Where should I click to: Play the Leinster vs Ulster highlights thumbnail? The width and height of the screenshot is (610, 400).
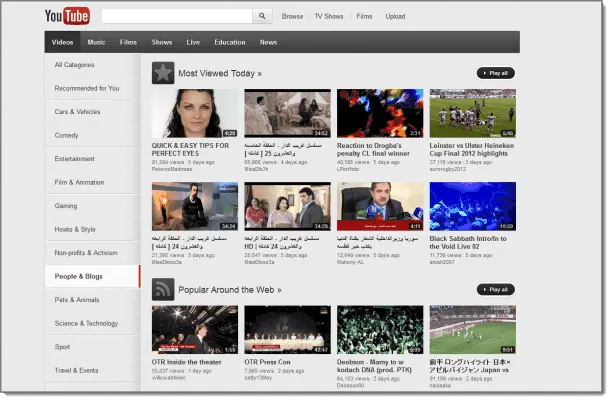pyautogui.click(x=472, y=114)
